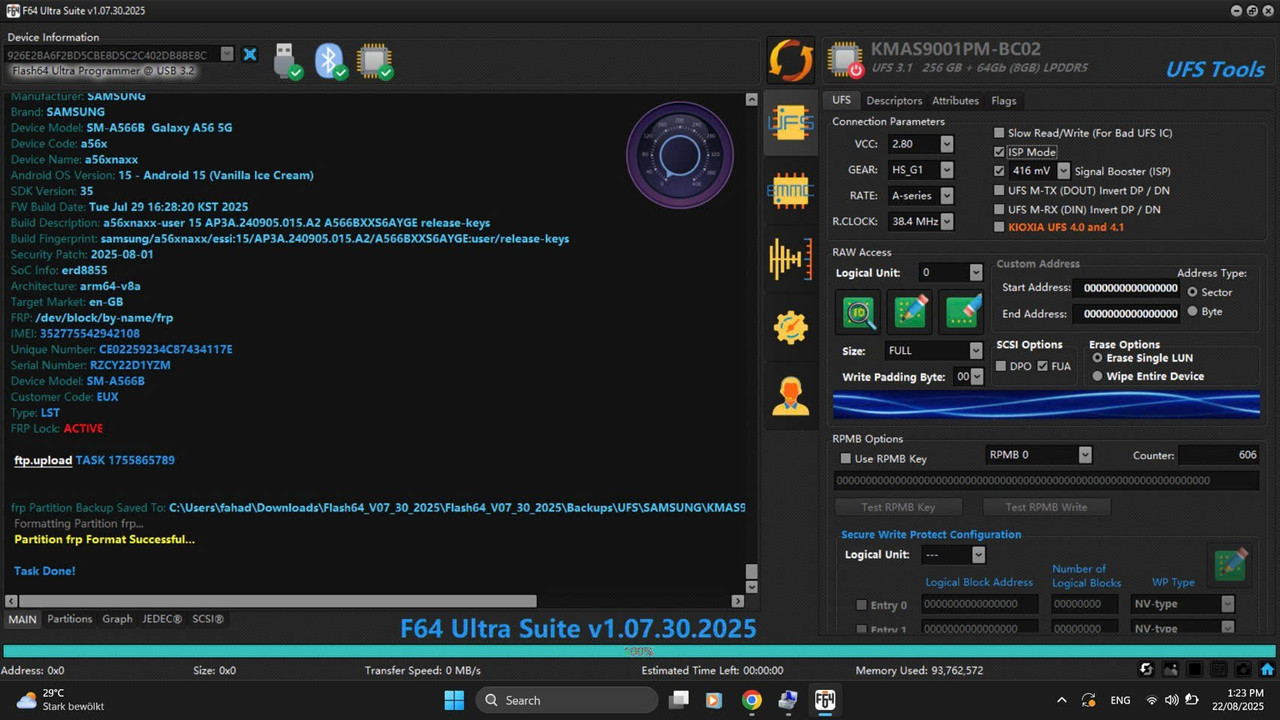Check the KIOXIA UFS 4.0 and 4.1 option
This screenshot has height=720, width=1280.
pos(1000,227)
